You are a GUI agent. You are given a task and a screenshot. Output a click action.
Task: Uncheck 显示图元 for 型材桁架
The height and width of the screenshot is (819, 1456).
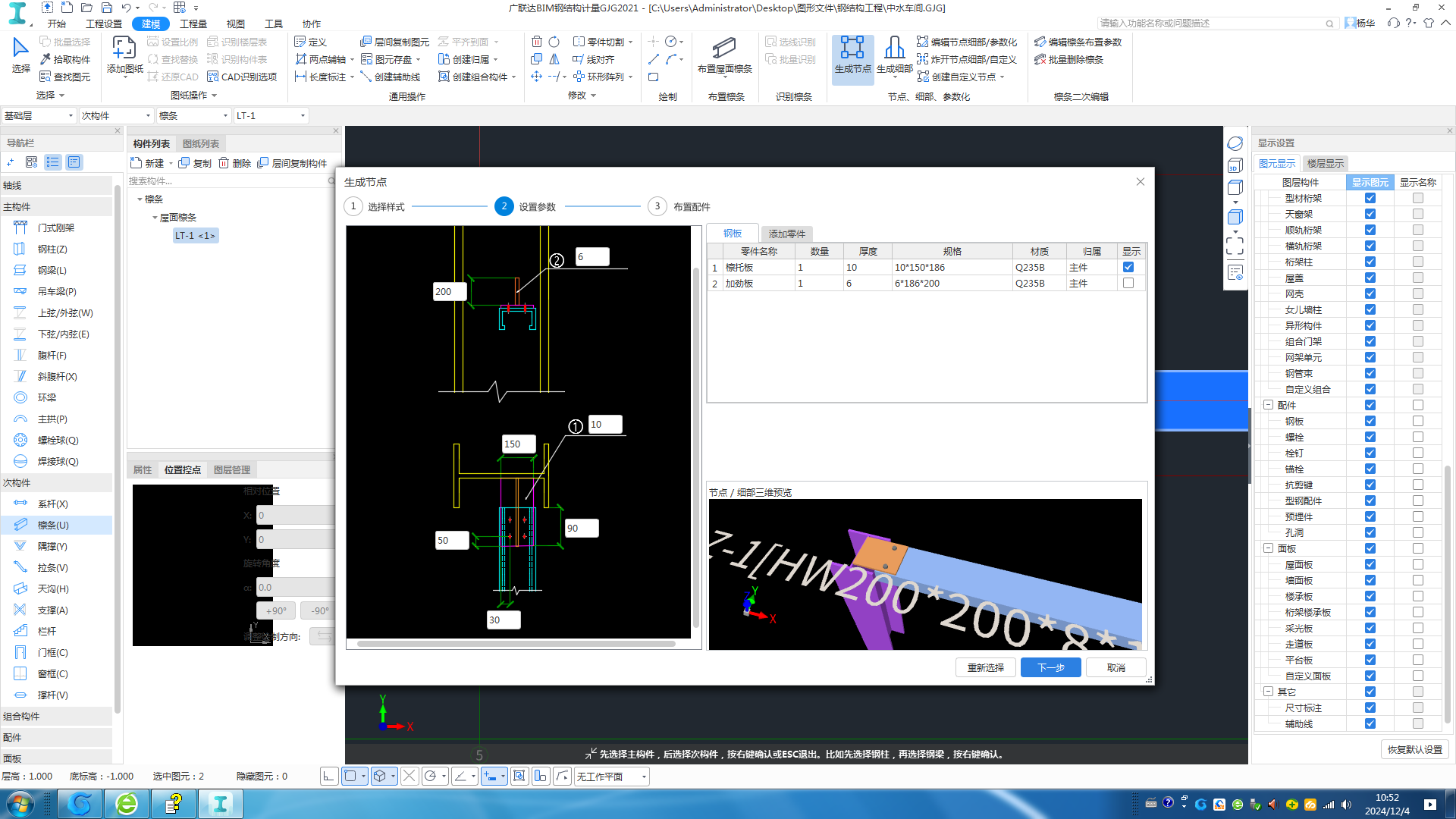pyautogui.click(x=1370, y=198)
